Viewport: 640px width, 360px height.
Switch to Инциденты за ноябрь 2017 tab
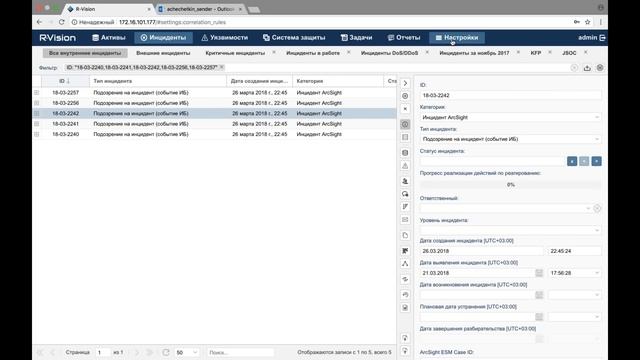point(474,53)
